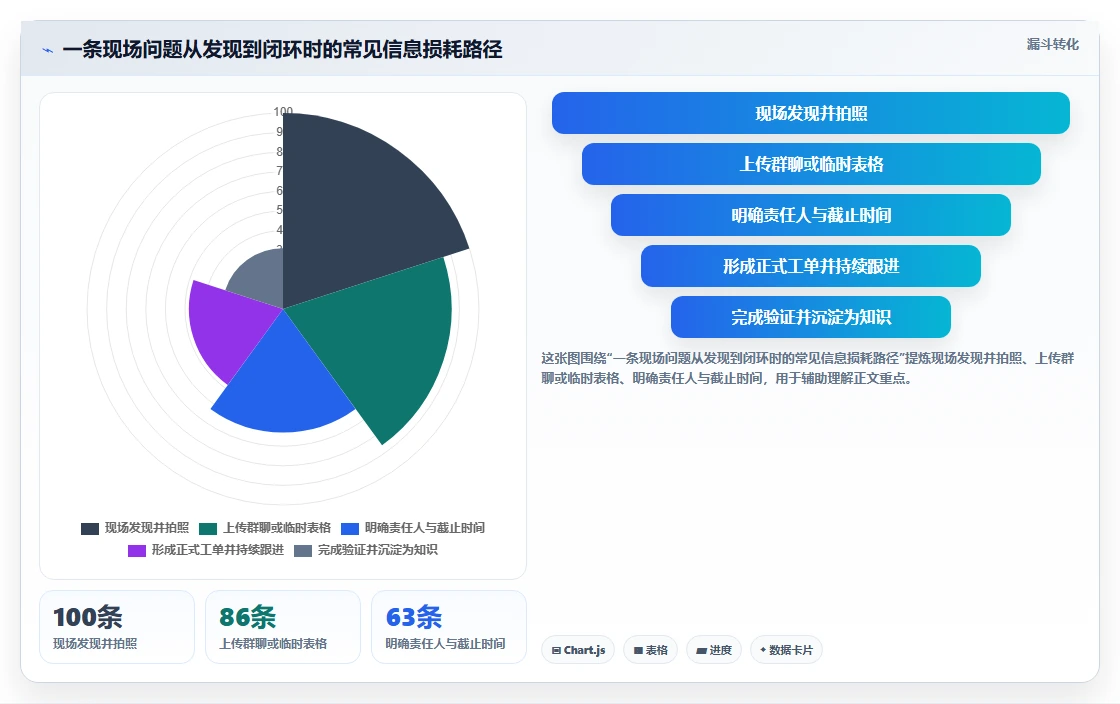Viewport: 1120px width, 704px height.
Task: Click the title 一条现场问题从发现到闭环时的常见信息损耗路径
Action: click(x=282, y=50)
